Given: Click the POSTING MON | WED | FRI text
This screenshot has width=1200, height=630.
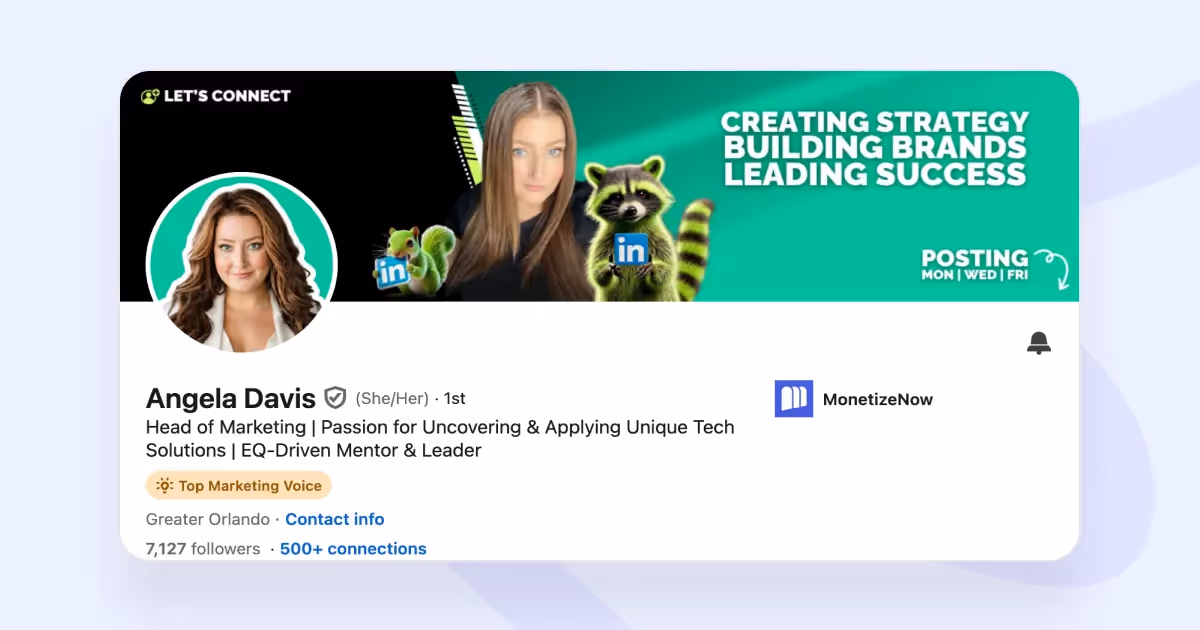Looking at the screenshot, I should tap(974, 265).
